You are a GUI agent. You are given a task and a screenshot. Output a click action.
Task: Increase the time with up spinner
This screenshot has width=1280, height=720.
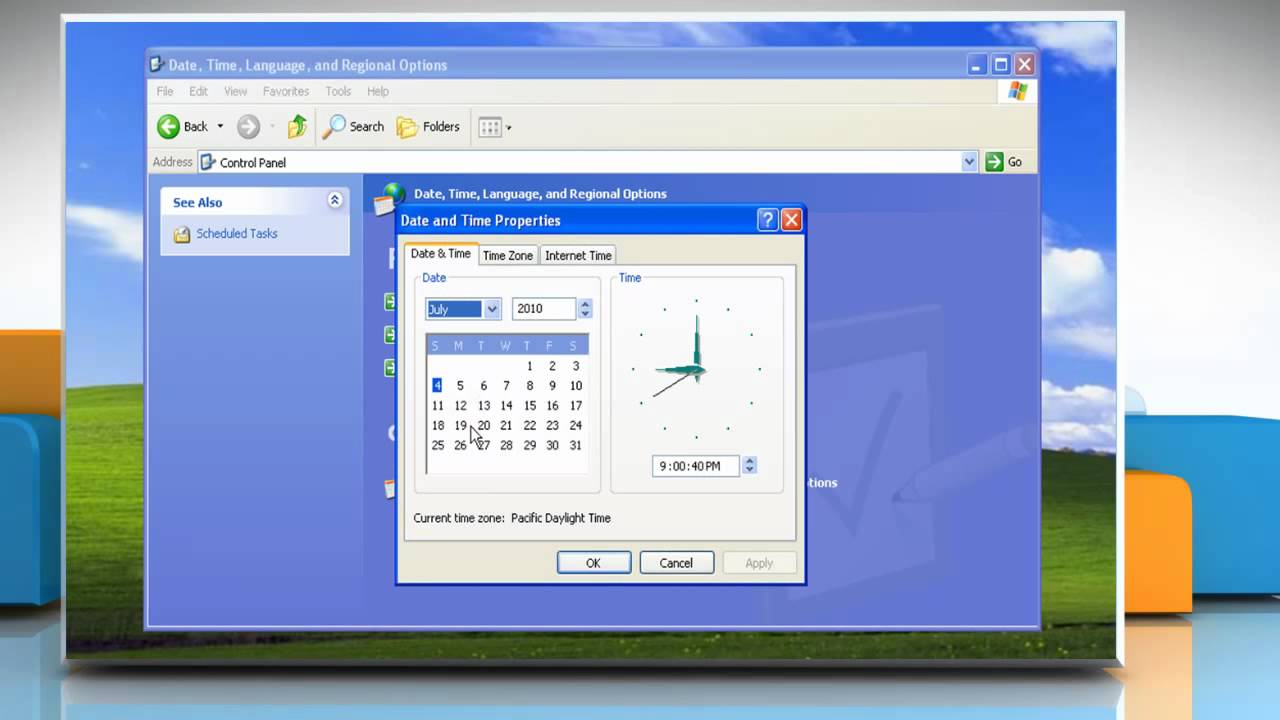[x=749, y=461]
